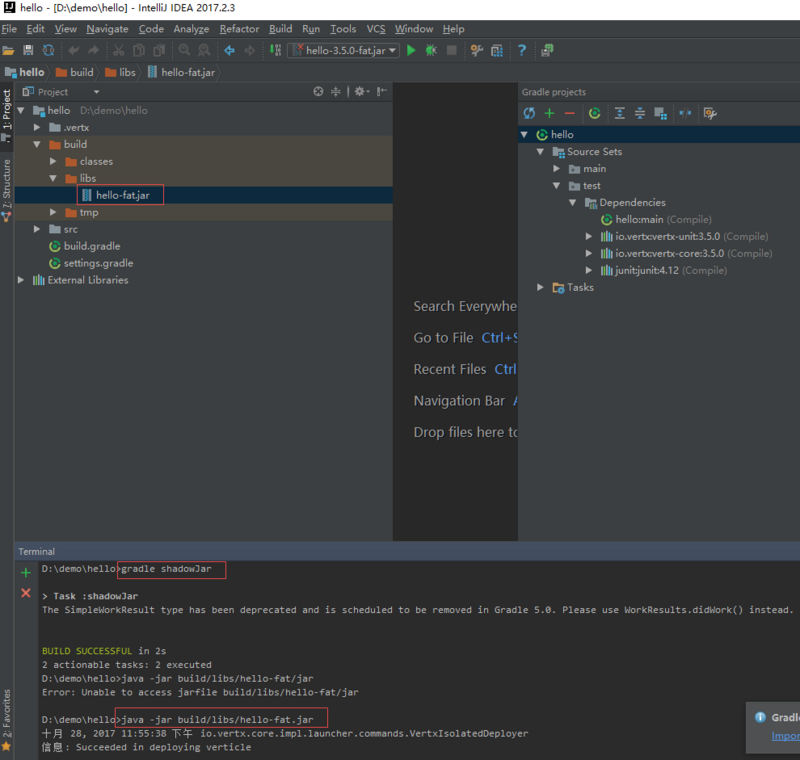Expand External Libraries node
800x760 pixels.
coord(21,280)
